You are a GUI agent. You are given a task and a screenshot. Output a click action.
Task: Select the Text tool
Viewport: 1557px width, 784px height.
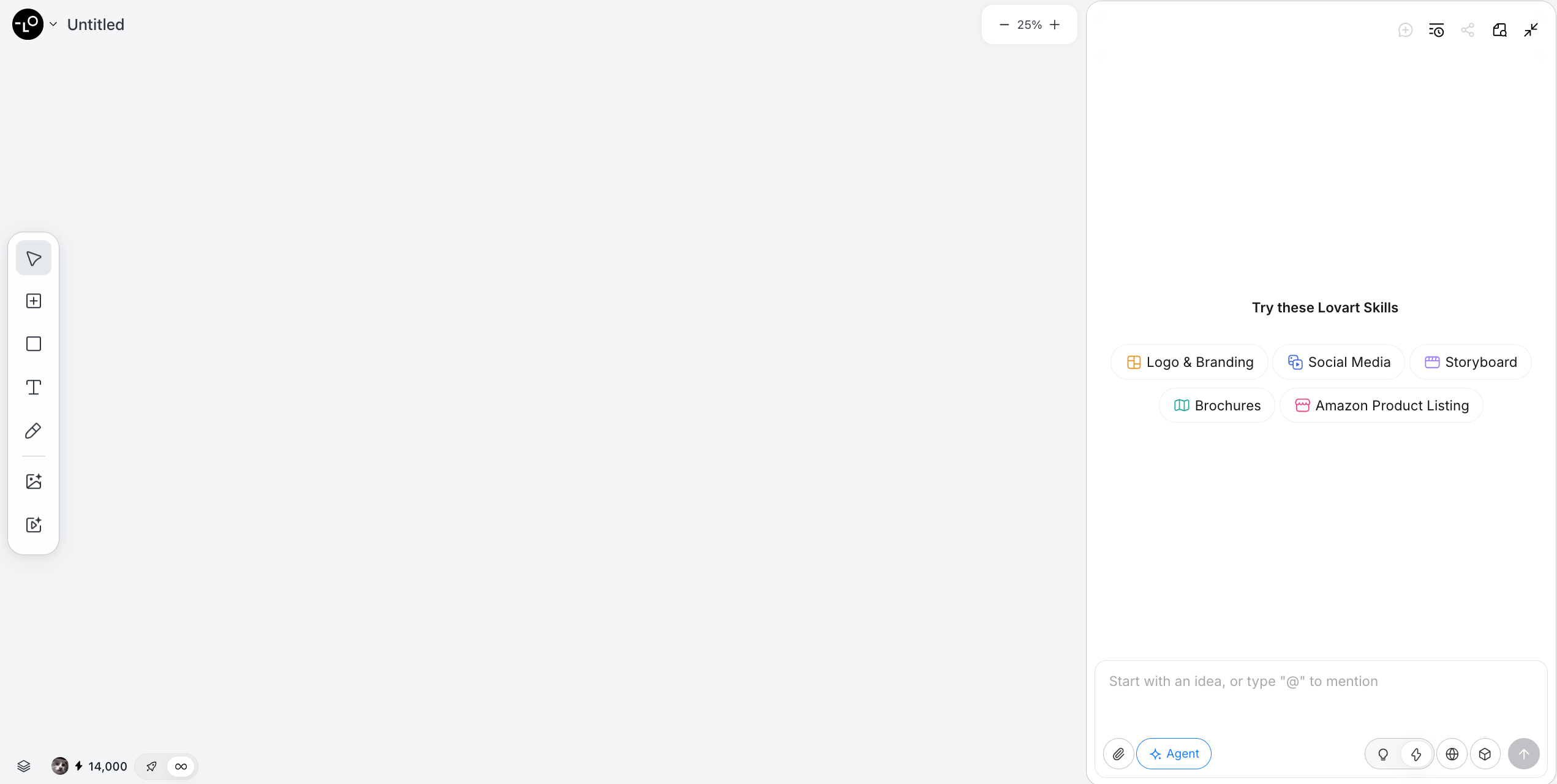point(34,387)
